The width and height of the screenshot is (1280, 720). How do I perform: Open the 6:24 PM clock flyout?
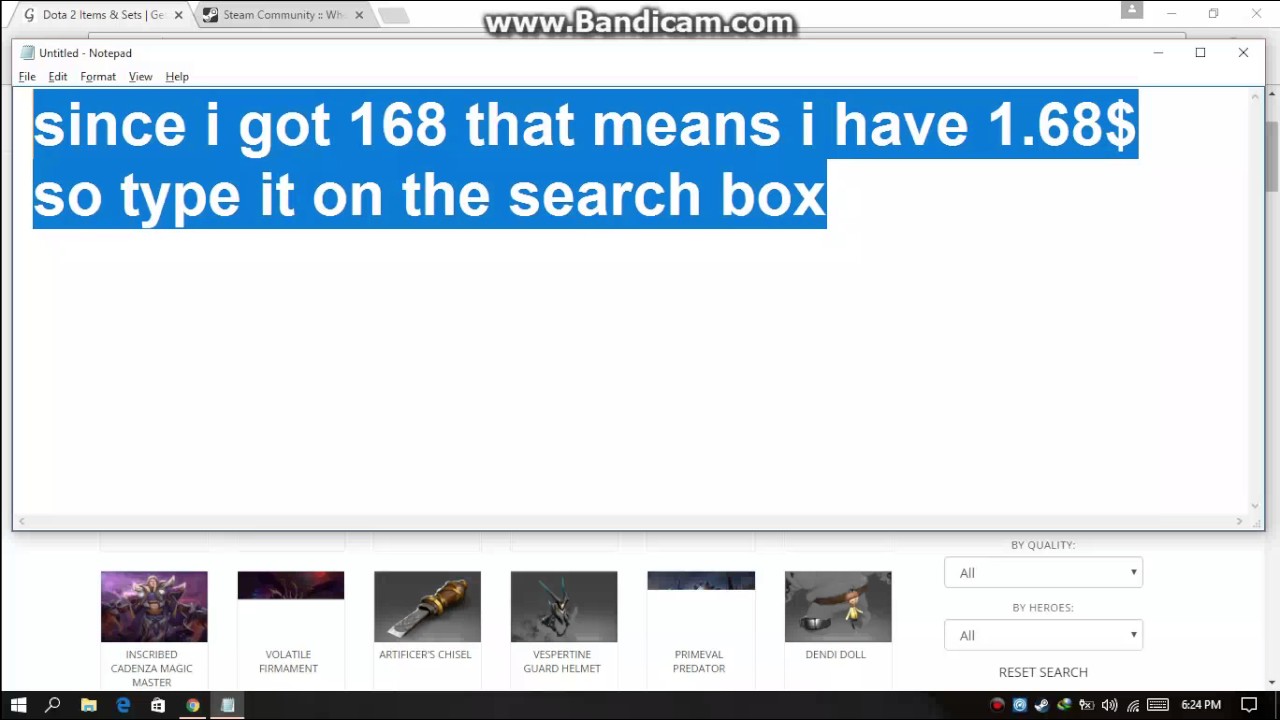(x=1201, y=705)
